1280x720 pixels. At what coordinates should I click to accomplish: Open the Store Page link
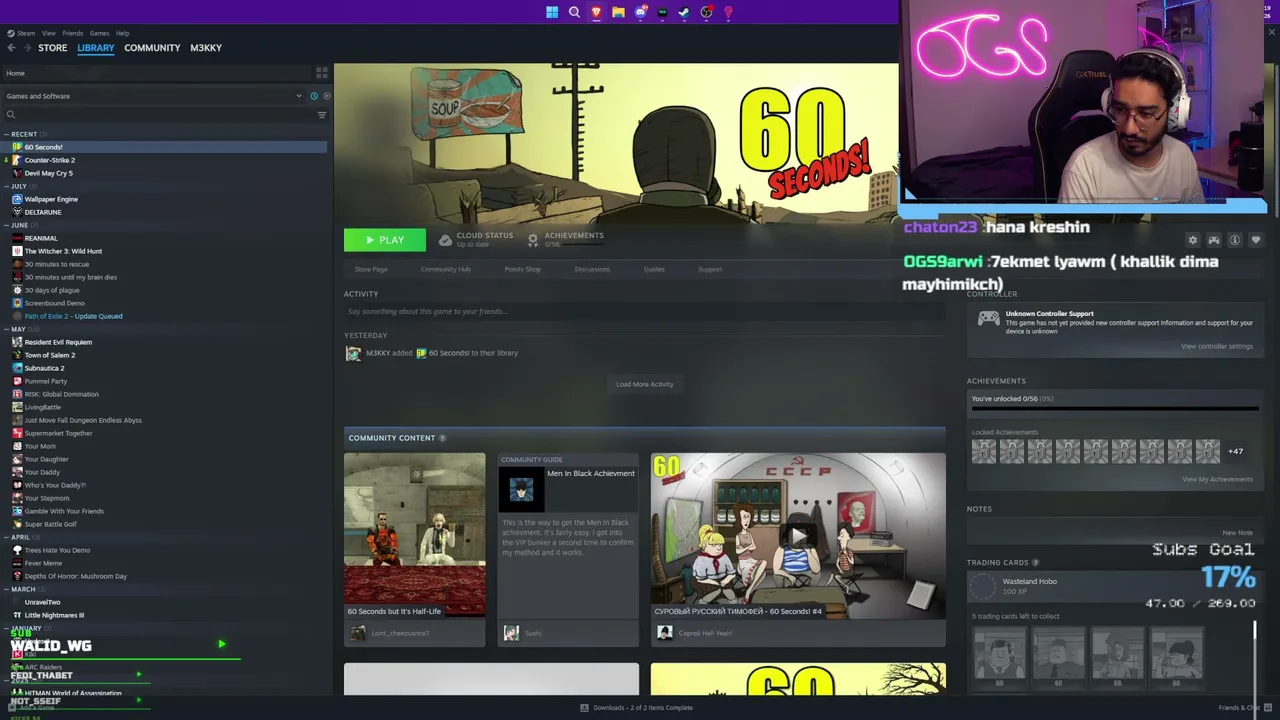[x=371, y=269]
